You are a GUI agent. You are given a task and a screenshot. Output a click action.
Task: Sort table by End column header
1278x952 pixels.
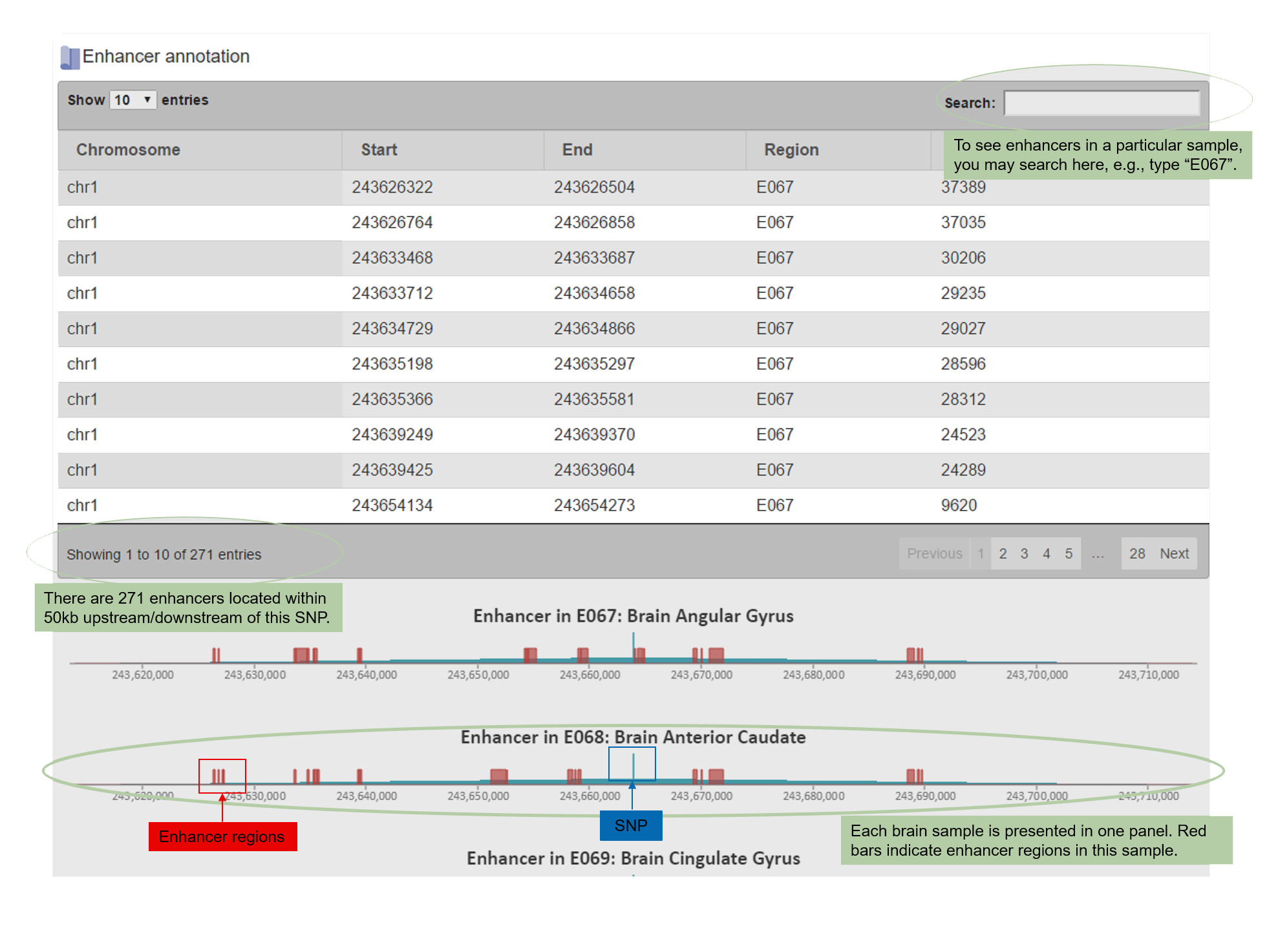[645, 150]
